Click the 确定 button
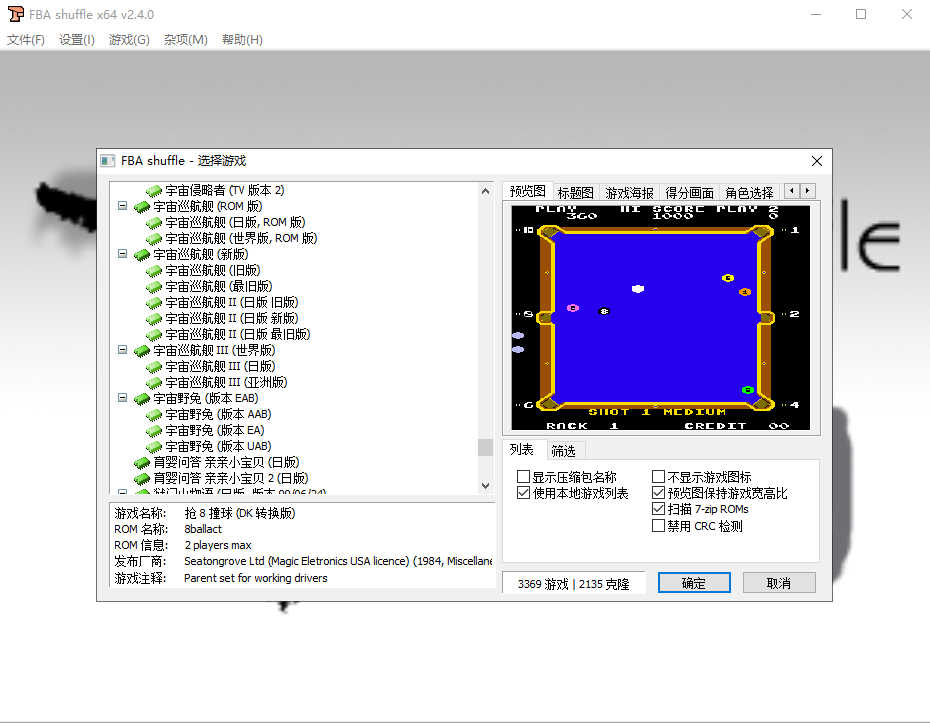 point(694,582)
